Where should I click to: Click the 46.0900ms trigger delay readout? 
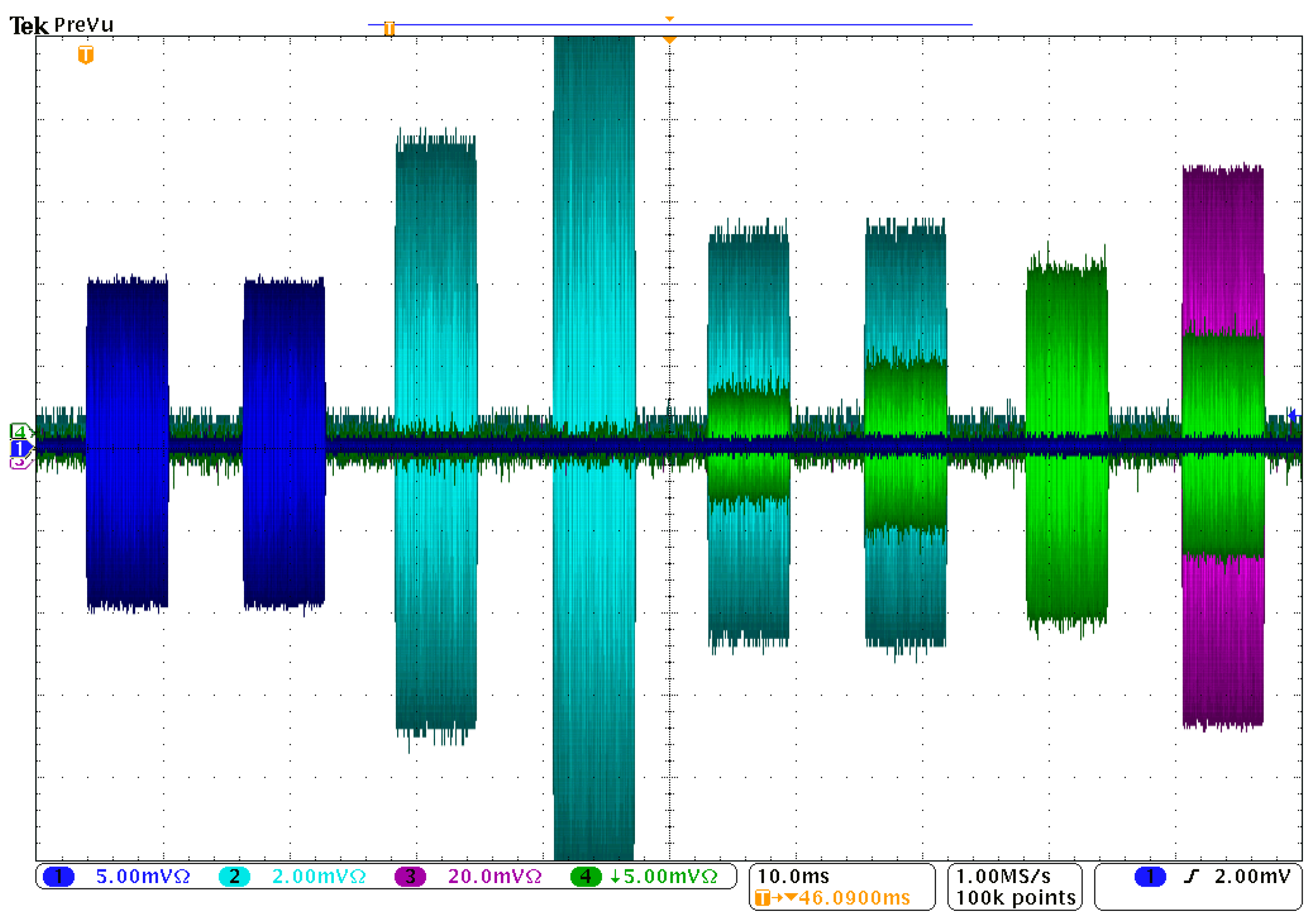(854, 897)
